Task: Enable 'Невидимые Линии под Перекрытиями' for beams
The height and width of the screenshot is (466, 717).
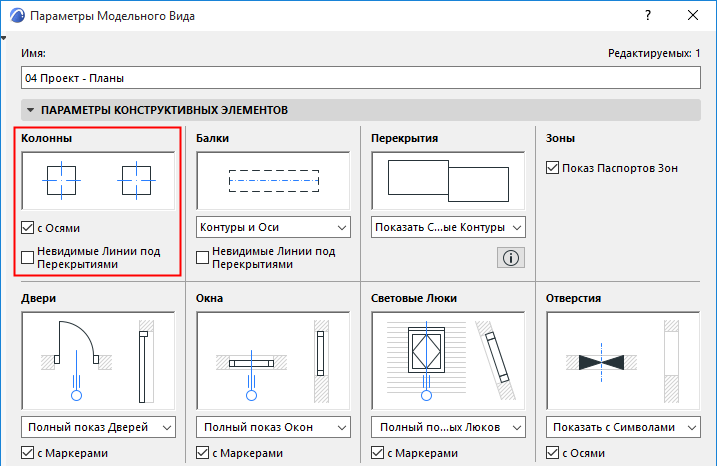Action: (203, 258)
